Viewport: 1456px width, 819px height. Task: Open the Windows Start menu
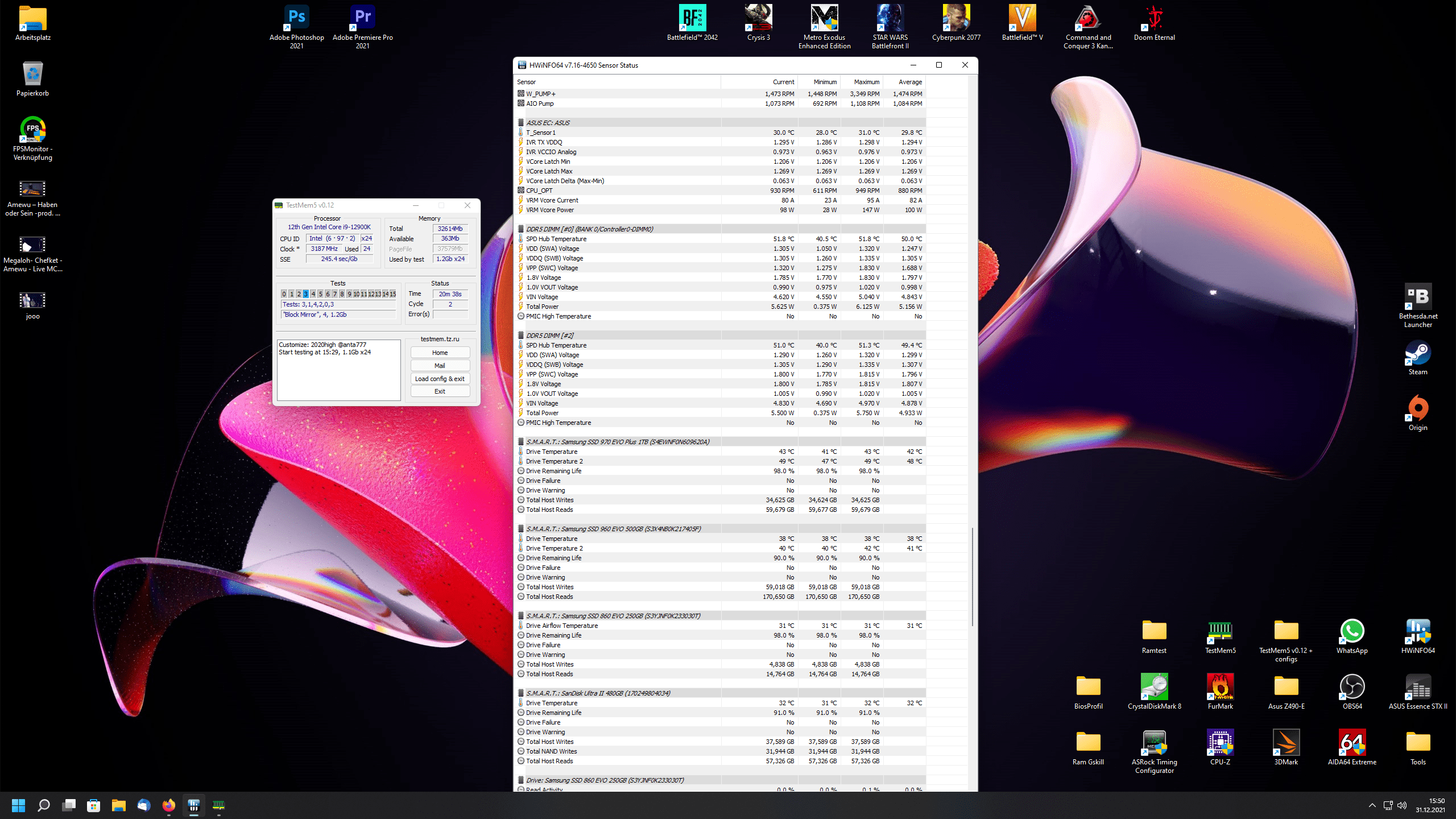(18, 805)
